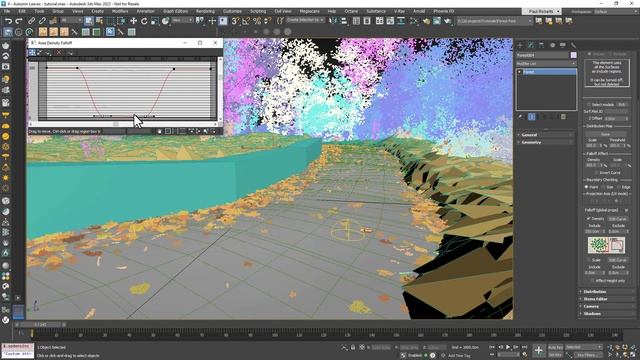Screen dimensions: 640x360
Task: Toggle the Density falloff checkbox
Action: click(589, 219)
